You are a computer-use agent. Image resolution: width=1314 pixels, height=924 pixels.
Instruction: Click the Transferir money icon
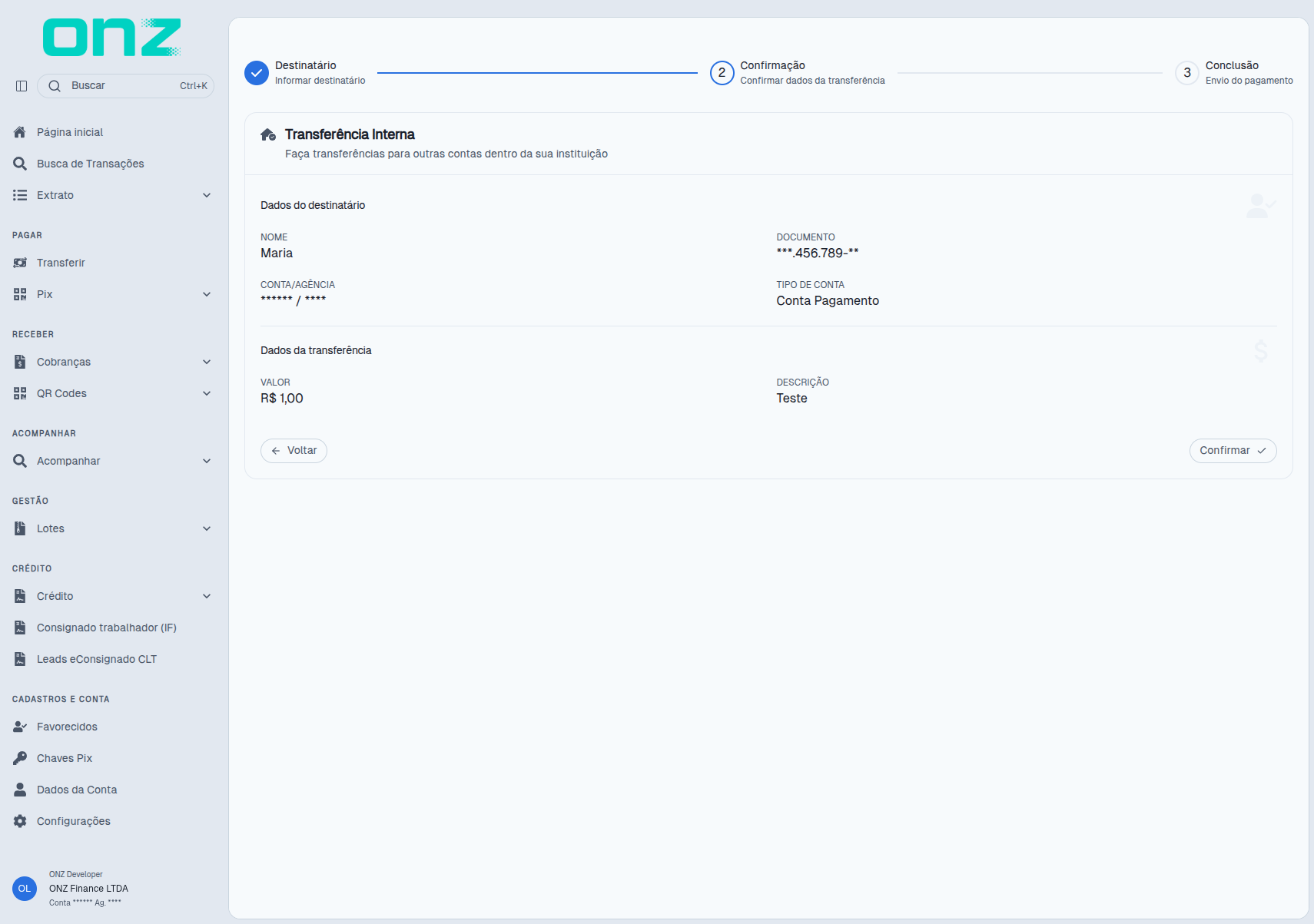pos(20,263)
